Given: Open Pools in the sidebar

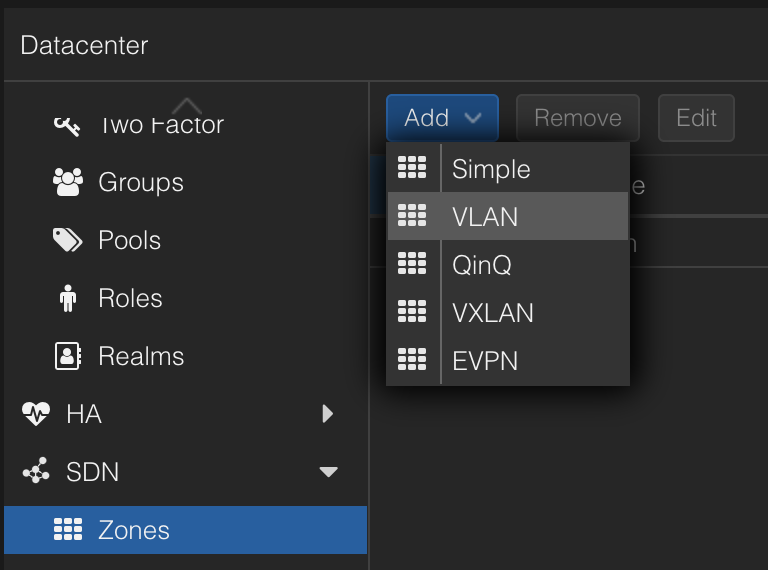Looking at the screenshot, I should point(186,240).
